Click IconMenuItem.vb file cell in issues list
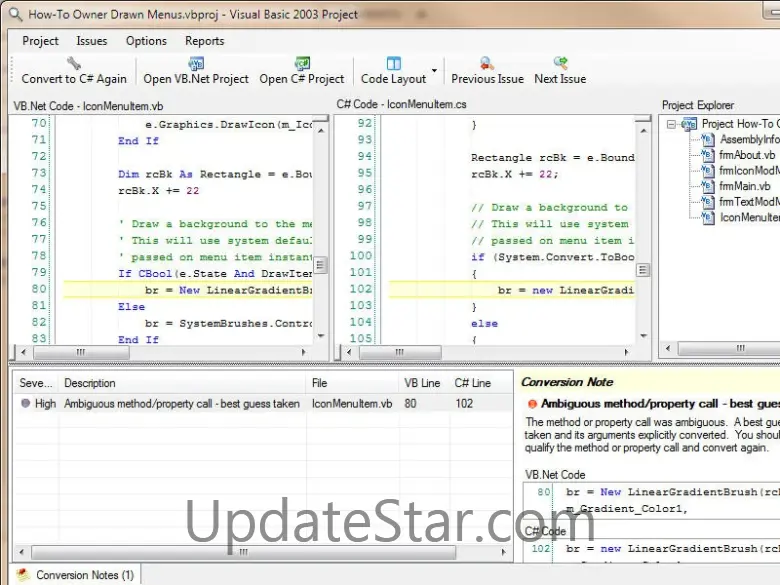 coord(352,403)
